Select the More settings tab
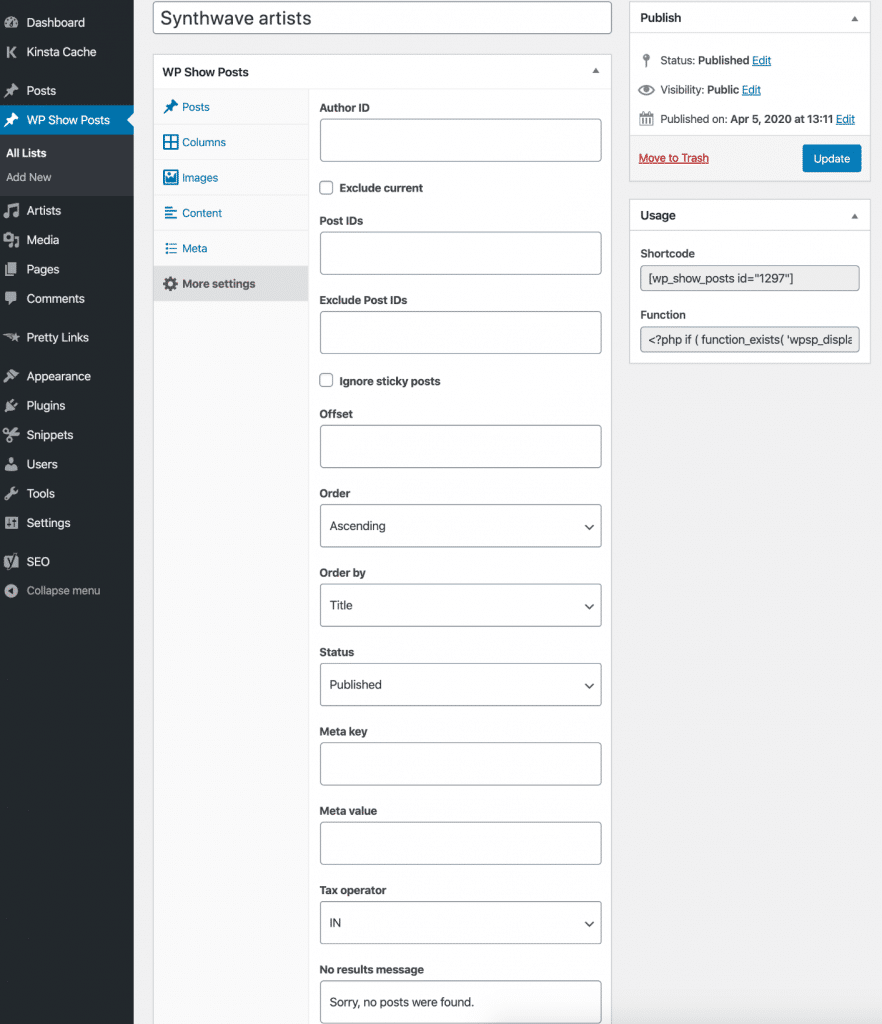The width and height of the screenshot is (882, 1024). pos(230,283)
